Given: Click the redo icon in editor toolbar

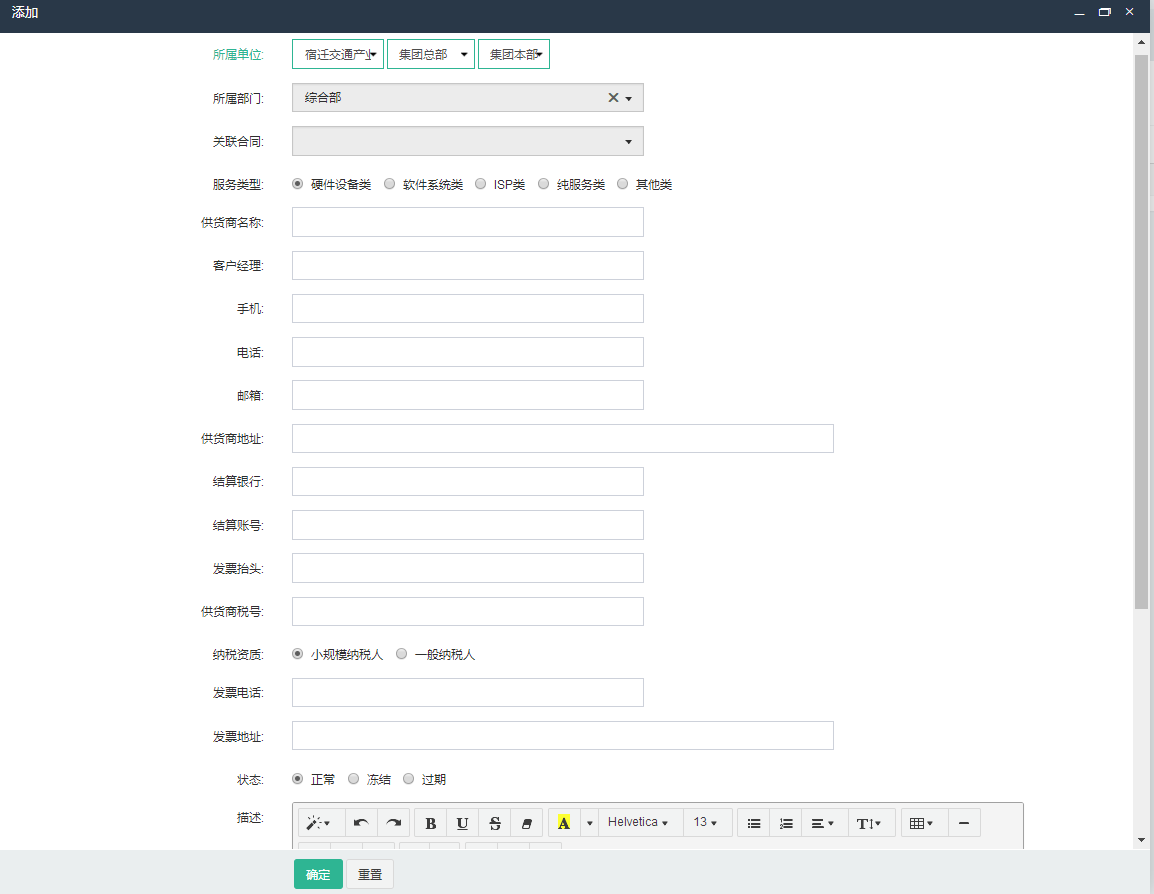Looking at the screenshot, I should click(x=393, y=823).
